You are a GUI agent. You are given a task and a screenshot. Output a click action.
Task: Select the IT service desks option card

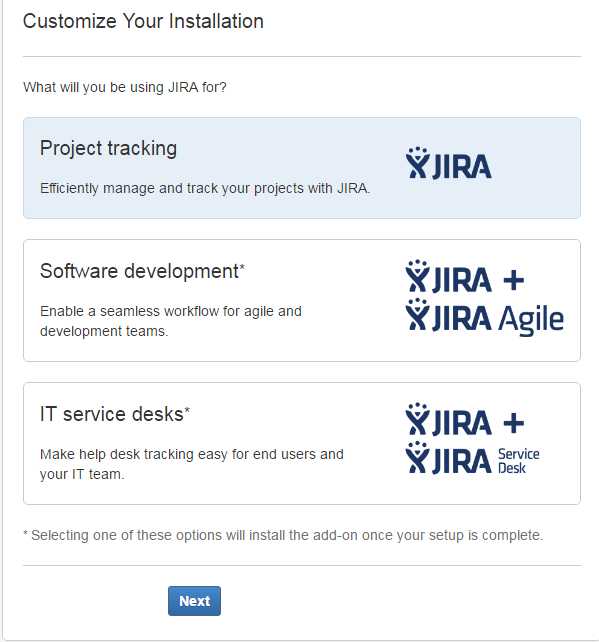[x=302, y=443]
